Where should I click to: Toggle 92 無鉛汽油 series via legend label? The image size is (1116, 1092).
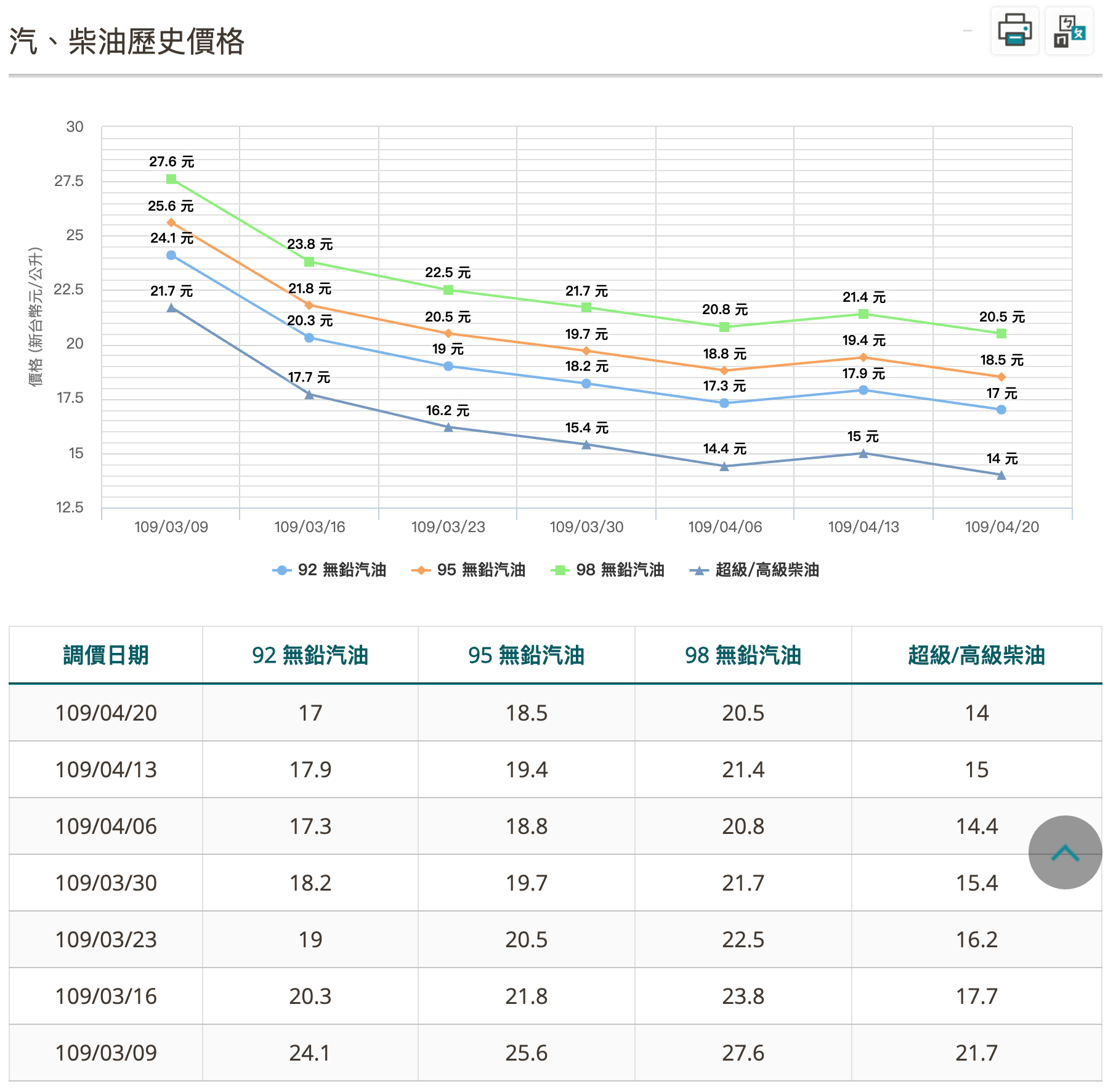coord(342,570)
